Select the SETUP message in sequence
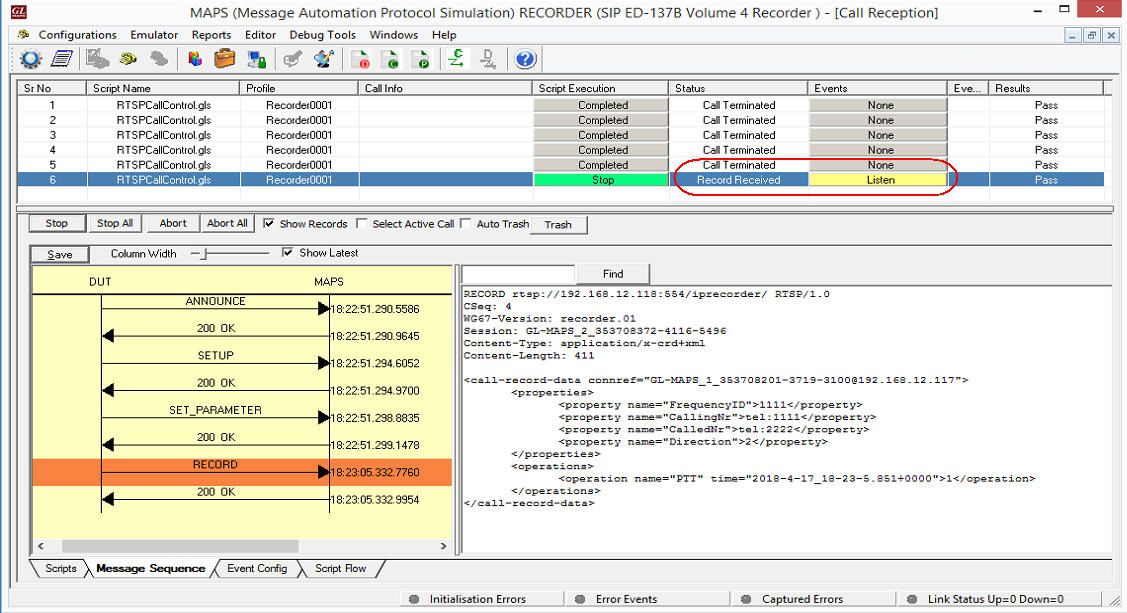 pyautogui.click(x=216, y=356)
